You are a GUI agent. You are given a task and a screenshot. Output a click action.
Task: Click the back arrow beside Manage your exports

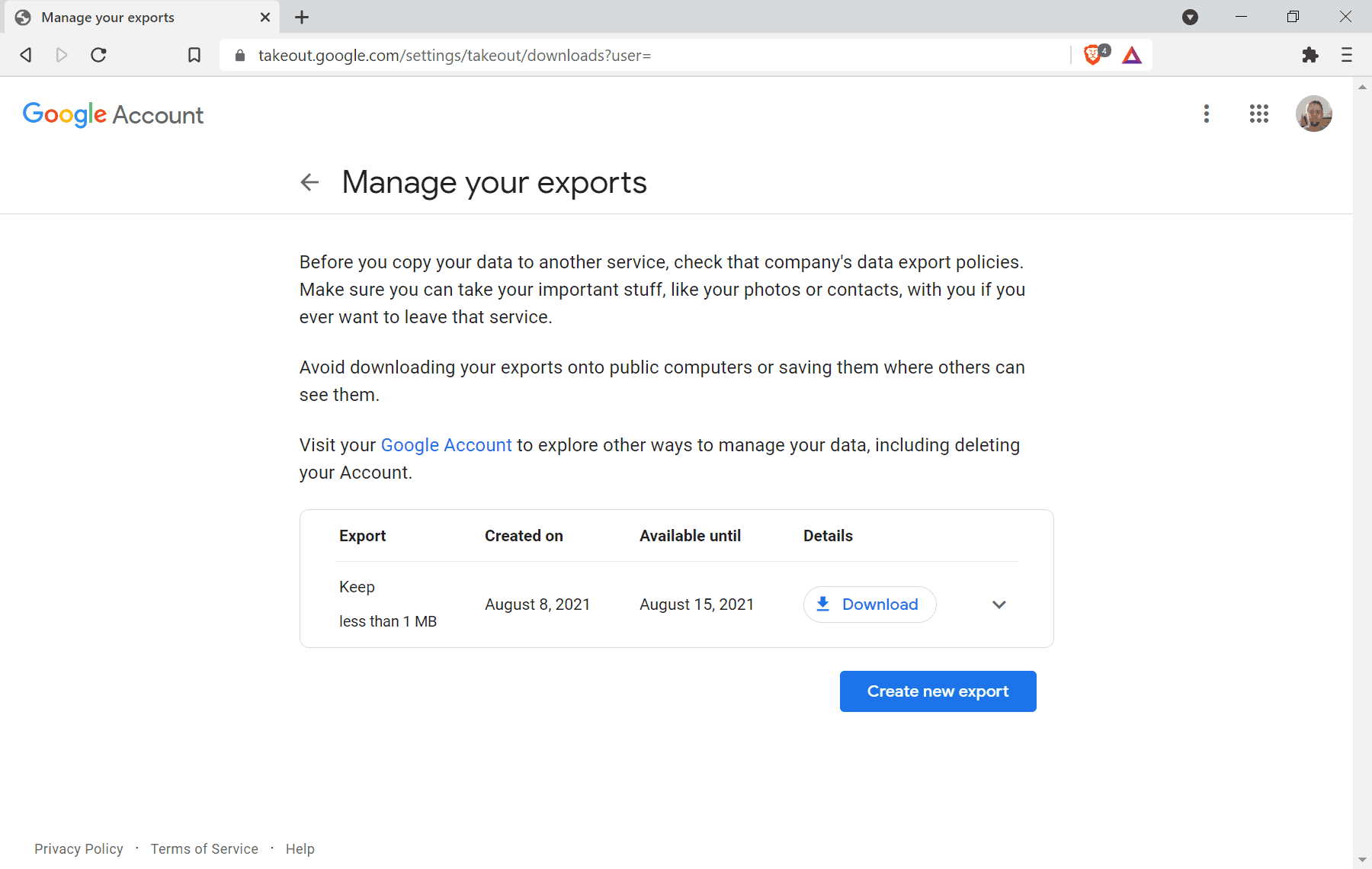[x=309, y=182]
